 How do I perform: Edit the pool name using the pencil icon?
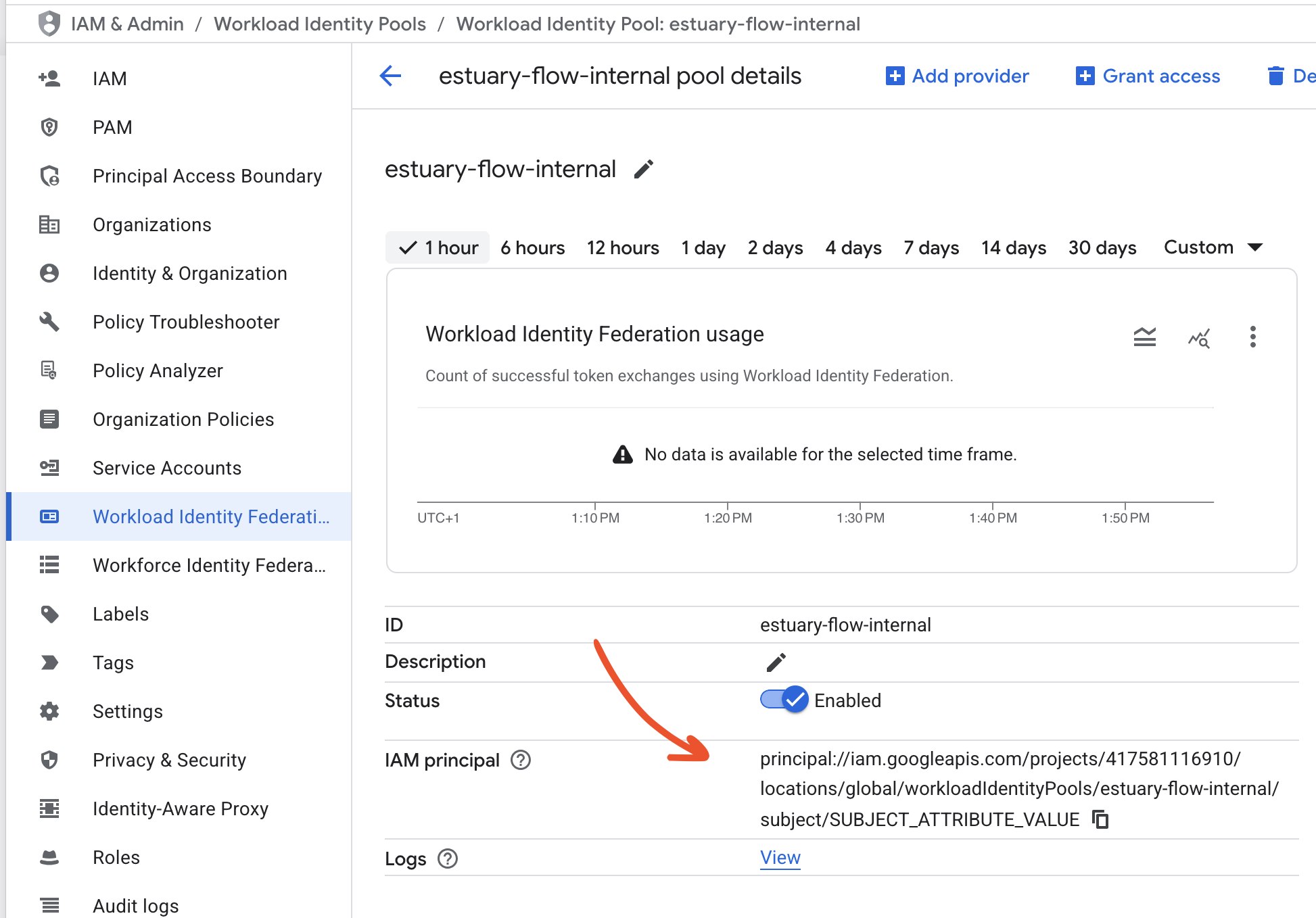pos(643,169)
